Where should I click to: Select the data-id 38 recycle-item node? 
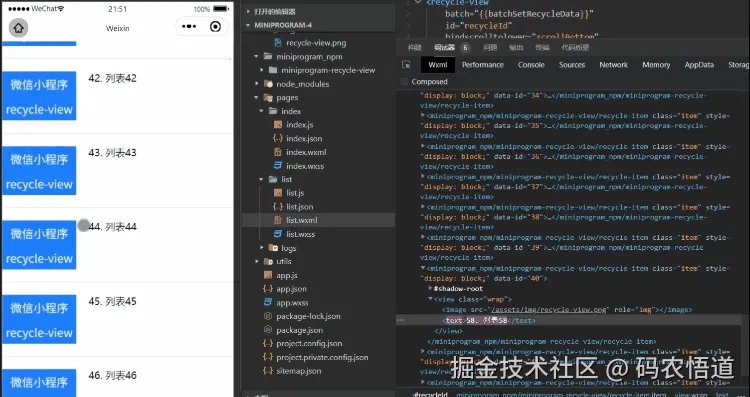pos(574,217)
